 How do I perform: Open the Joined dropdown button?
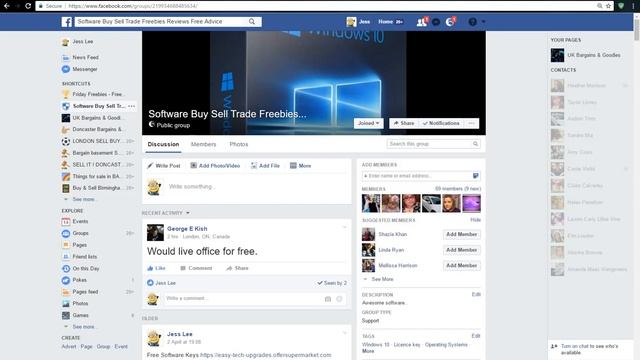369,123
